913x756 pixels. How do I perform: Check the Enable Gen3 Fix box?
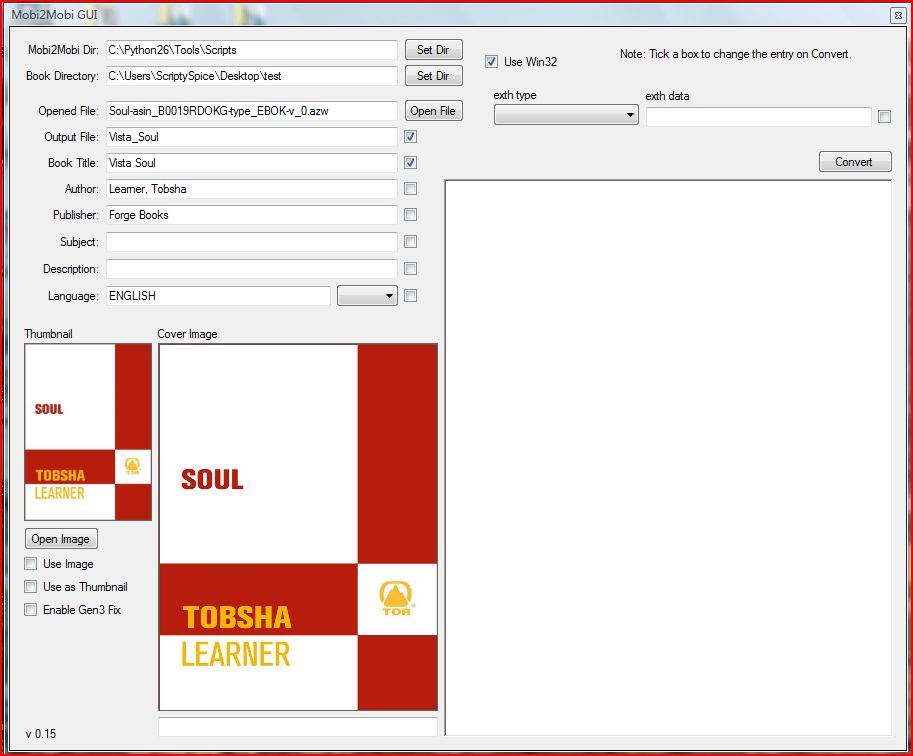(31, 610)
